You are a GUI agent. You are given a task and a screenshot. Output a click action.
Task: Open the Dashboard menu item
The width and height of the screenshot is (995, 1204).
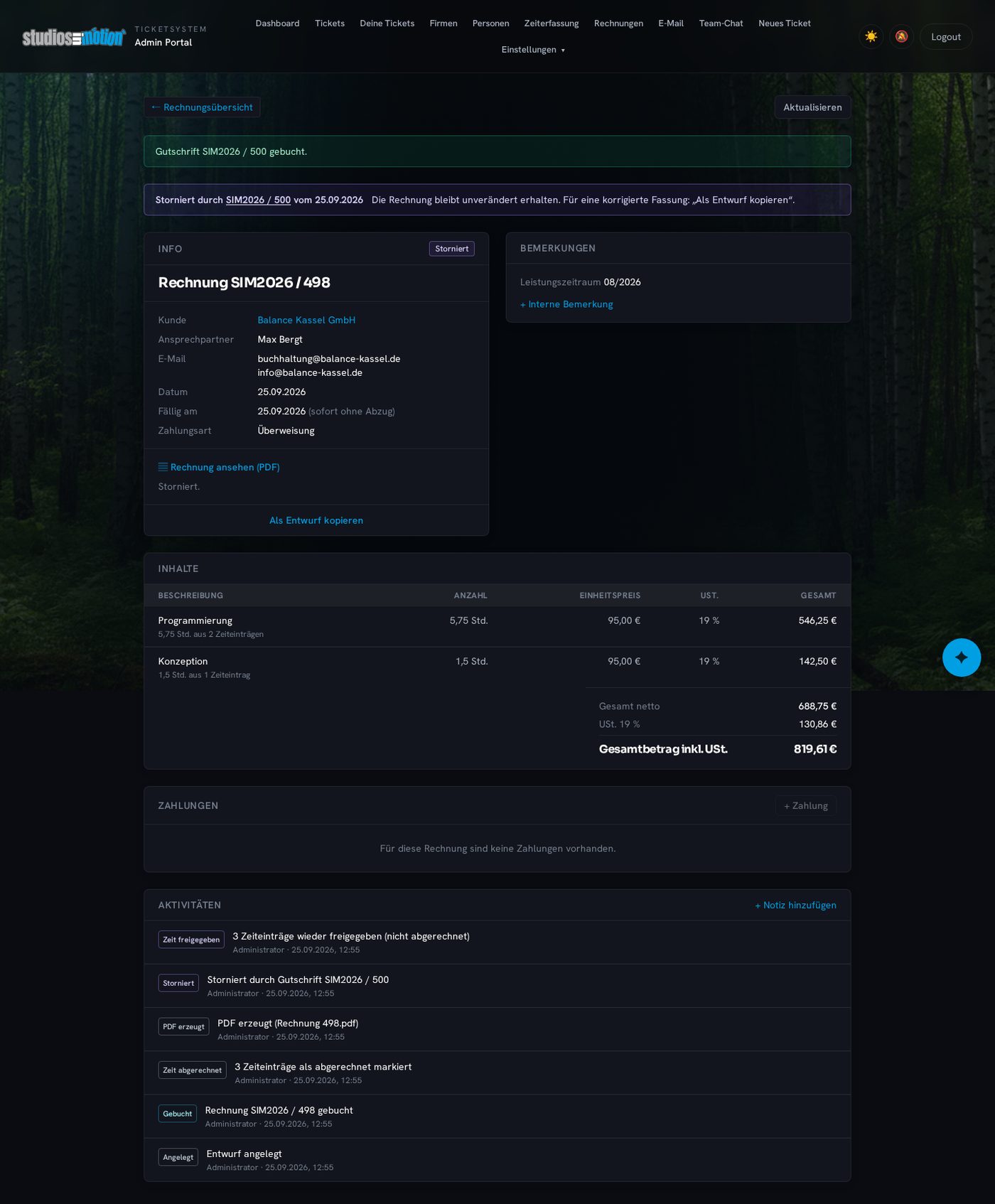tap(277, 23)
